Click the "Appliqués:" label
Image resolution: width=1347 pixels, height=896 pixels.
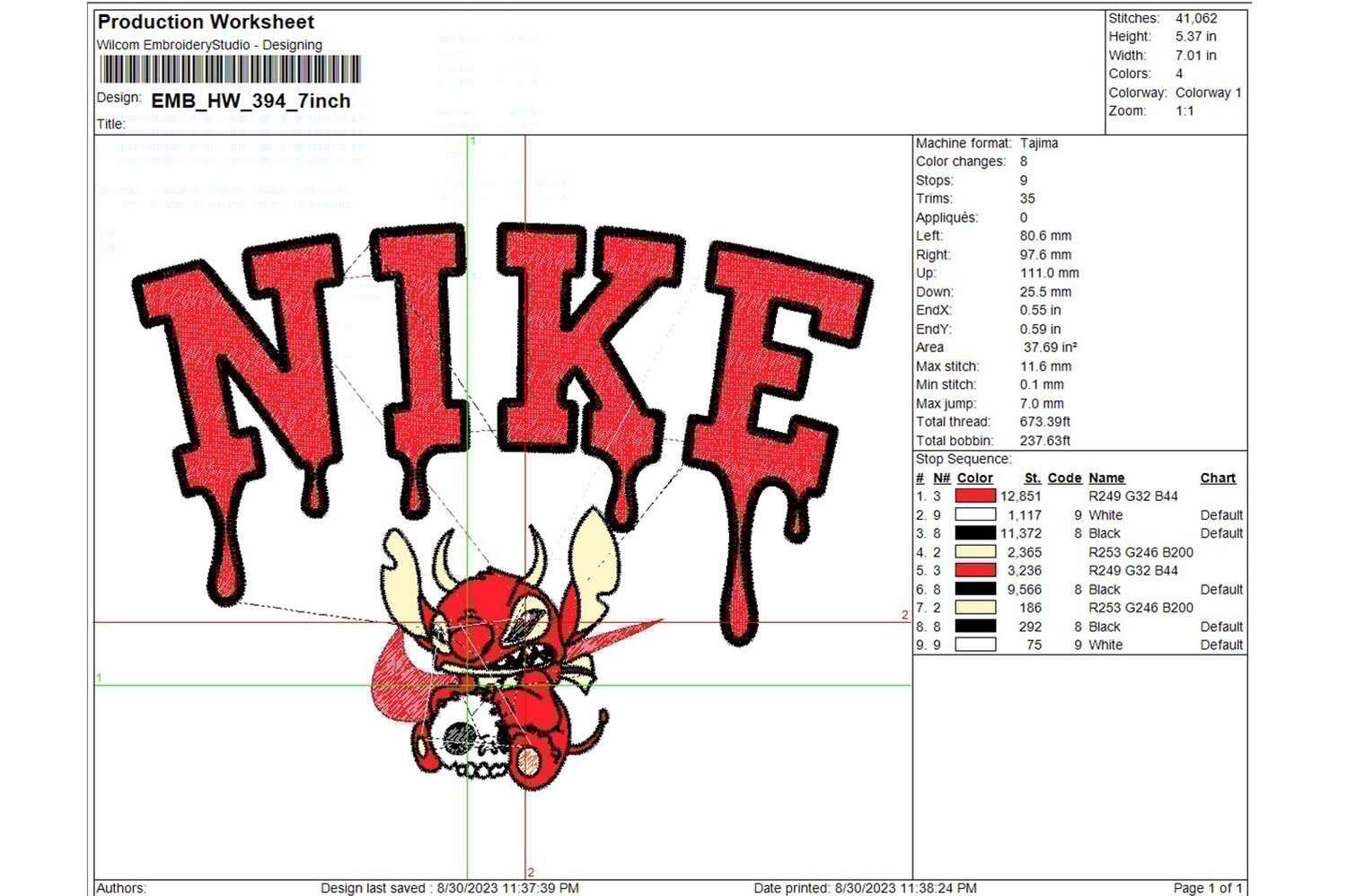click(x=947, y=217)
